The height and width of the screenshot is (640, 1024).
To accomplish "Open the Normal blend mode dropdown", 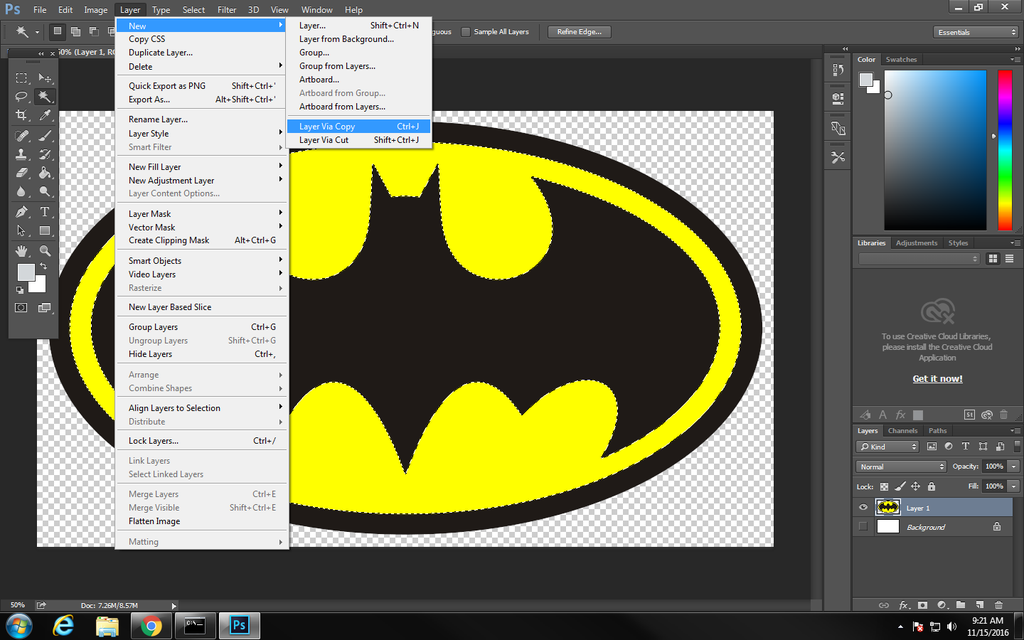I will coord(901,467).
